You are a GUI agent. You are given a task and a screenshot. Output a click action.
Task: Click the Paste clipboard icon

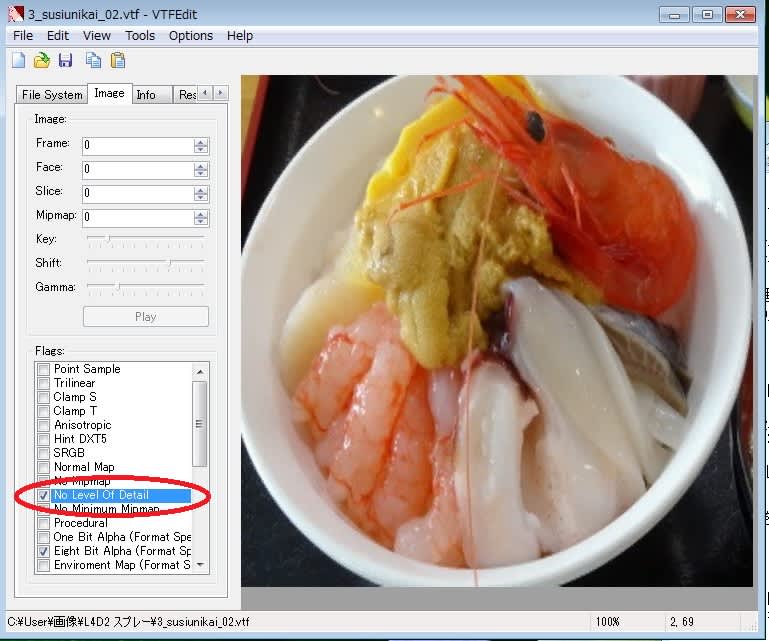(117, 61)
